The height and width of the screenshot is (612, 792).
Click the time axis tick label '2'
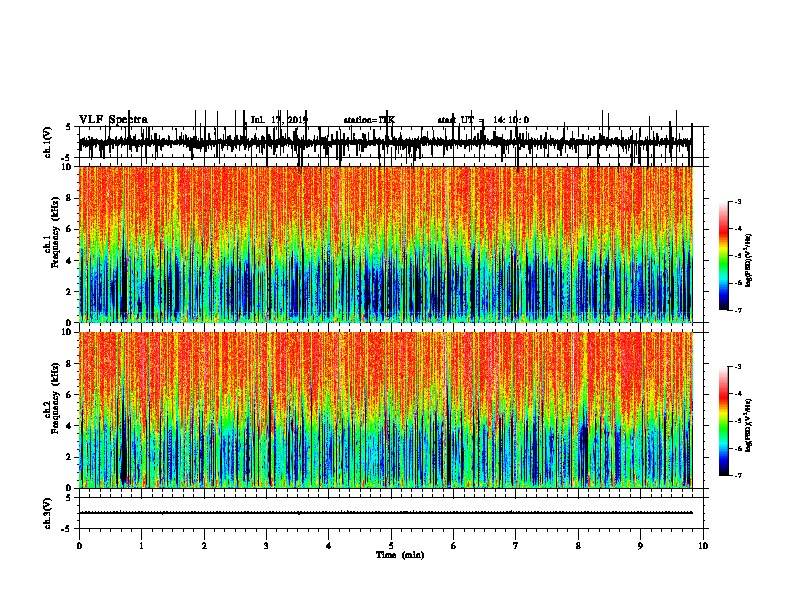pos(204,546)
